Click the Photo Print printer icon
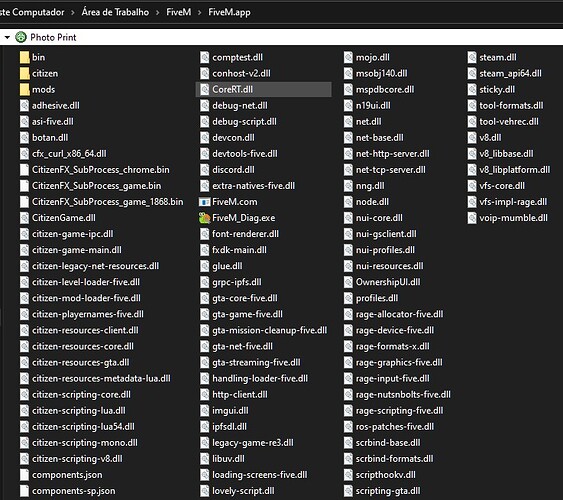 (x=21, y=37)
